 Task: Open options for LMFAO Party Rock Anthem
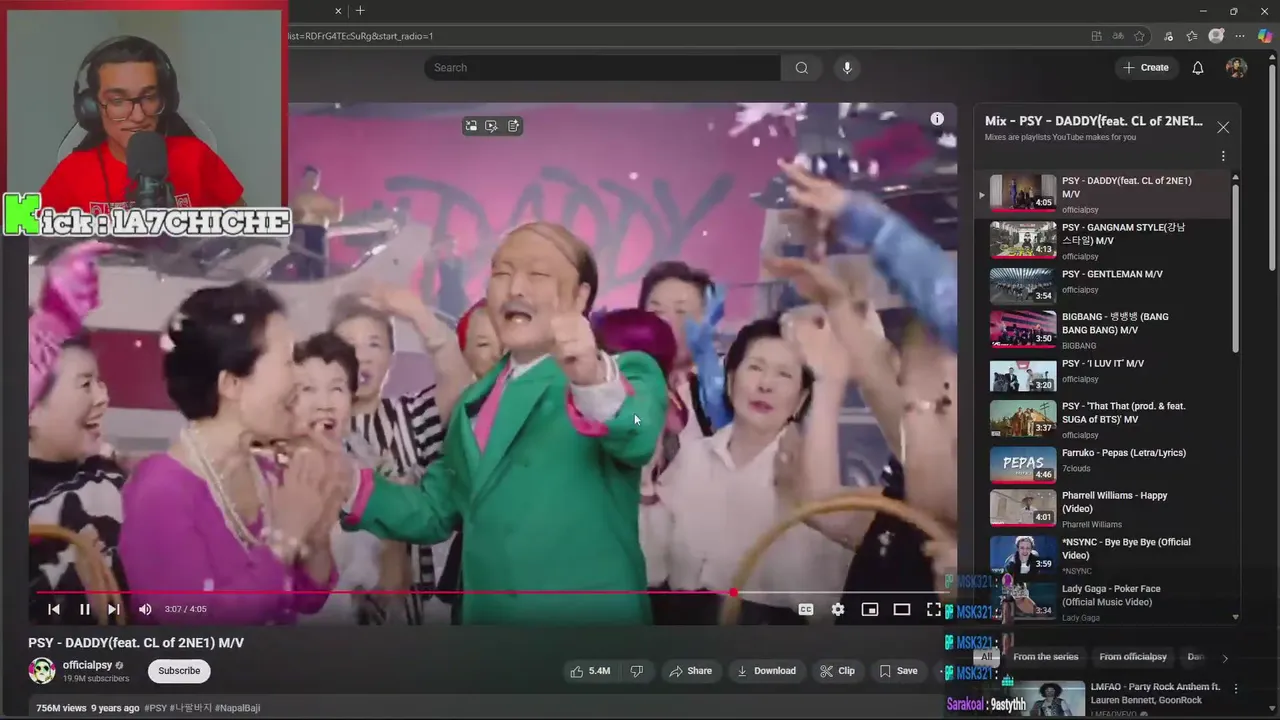pyautogui.click(x=1236, y=689)
